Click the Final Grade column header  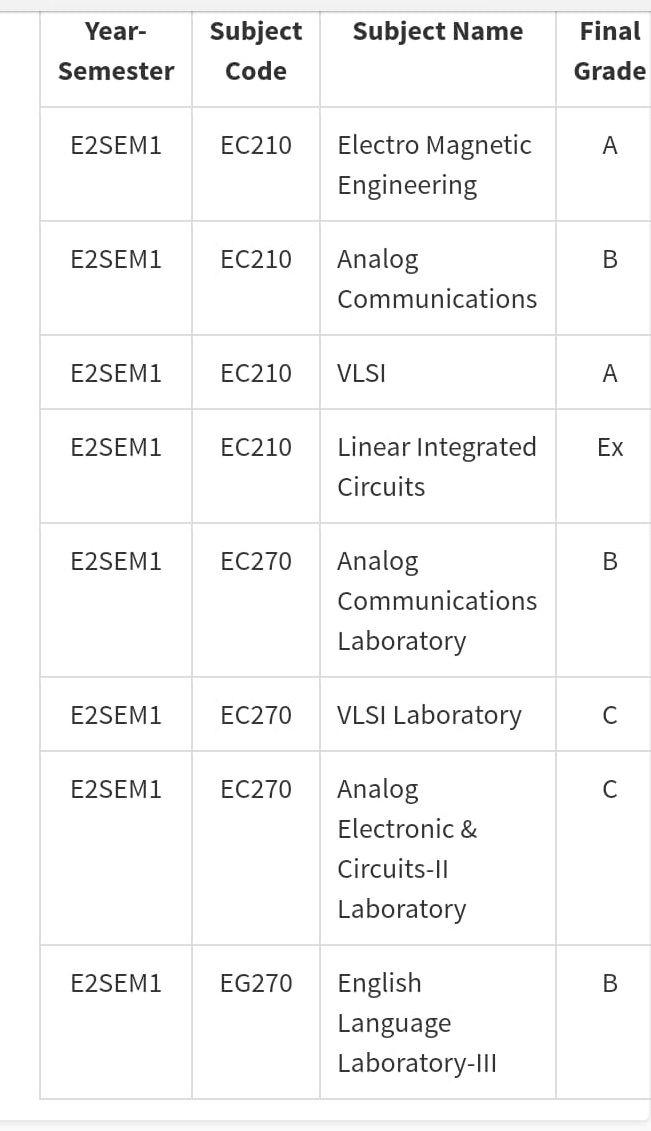pos(610,51)
